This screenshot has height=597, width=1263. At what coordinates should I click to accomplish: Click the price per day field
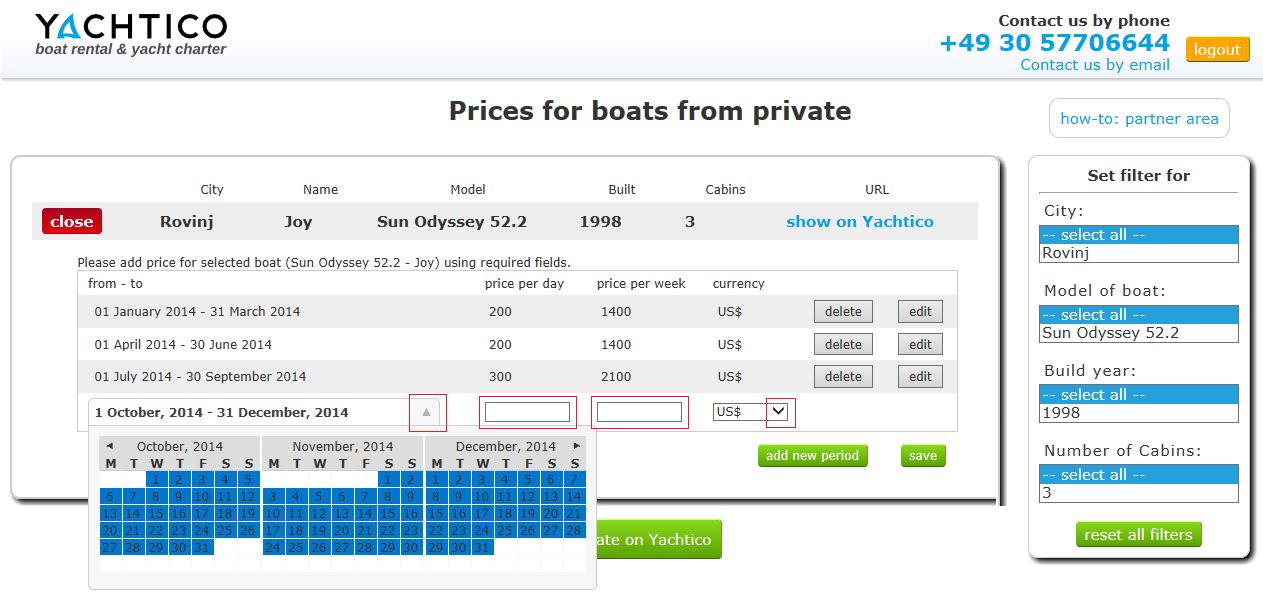point(527,412)
